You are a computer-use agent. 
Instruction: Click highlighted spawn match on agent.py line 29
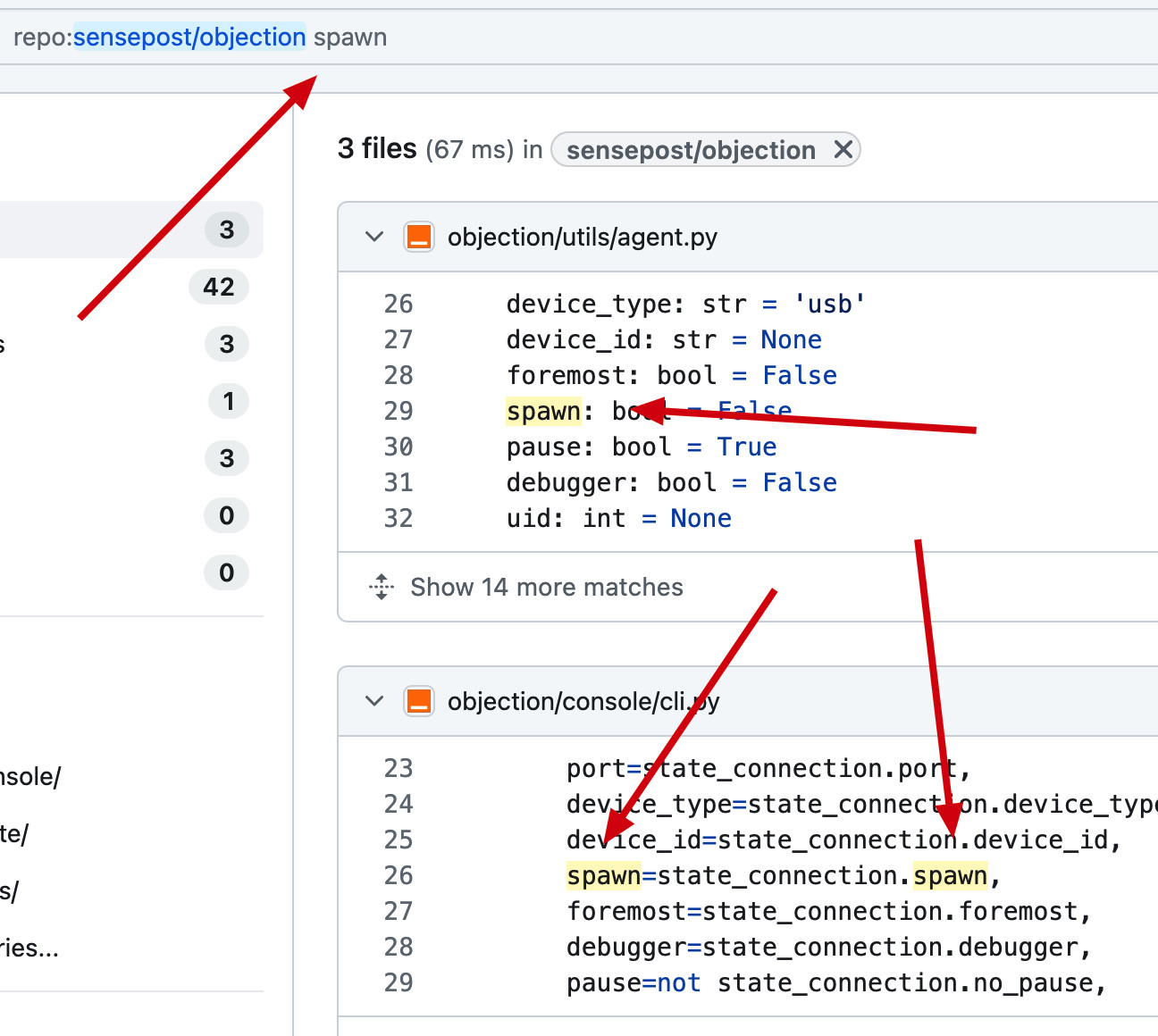pos(543,411)
